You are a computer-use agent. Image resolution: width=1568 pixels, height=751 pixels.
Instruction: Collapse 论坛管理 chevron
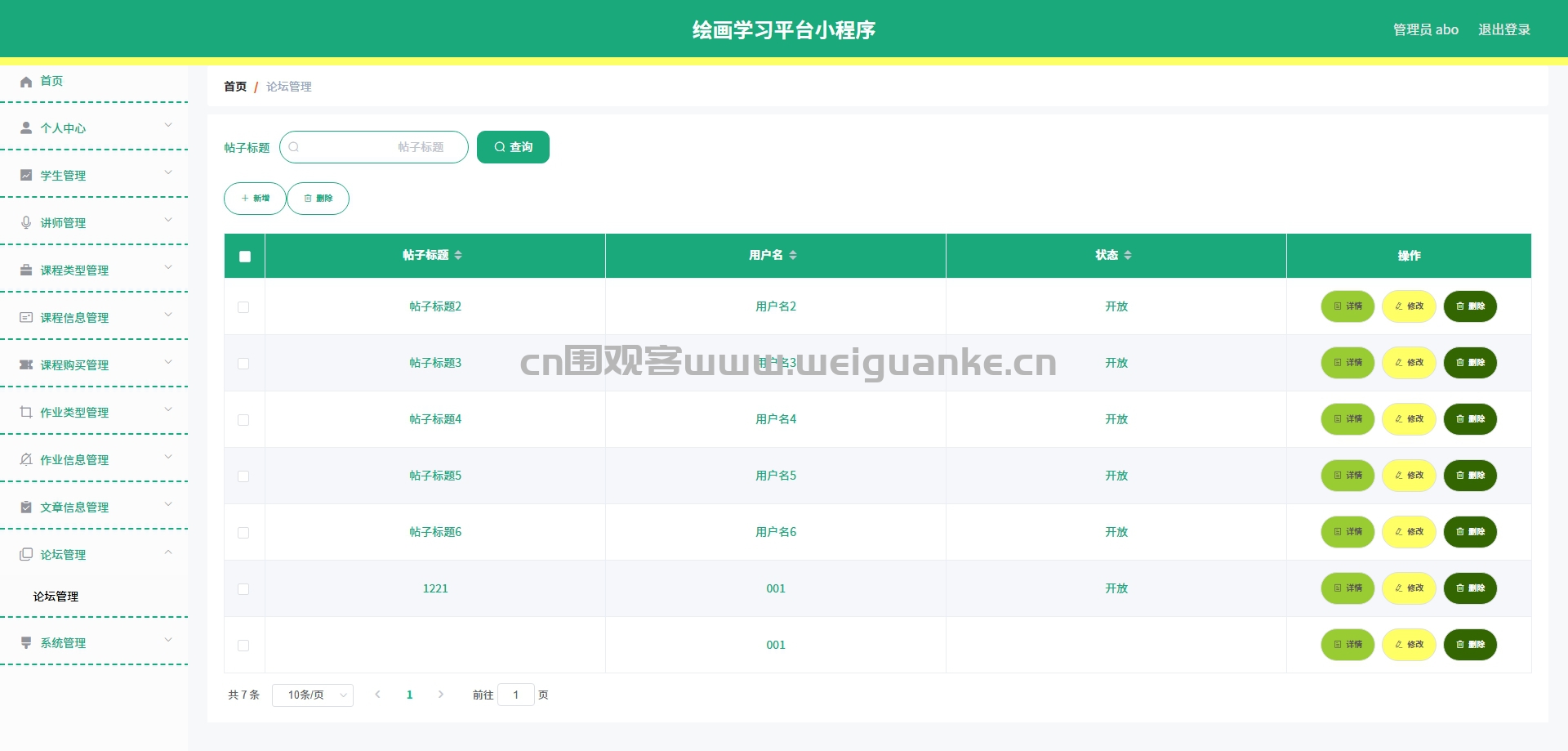pos(168,552)
